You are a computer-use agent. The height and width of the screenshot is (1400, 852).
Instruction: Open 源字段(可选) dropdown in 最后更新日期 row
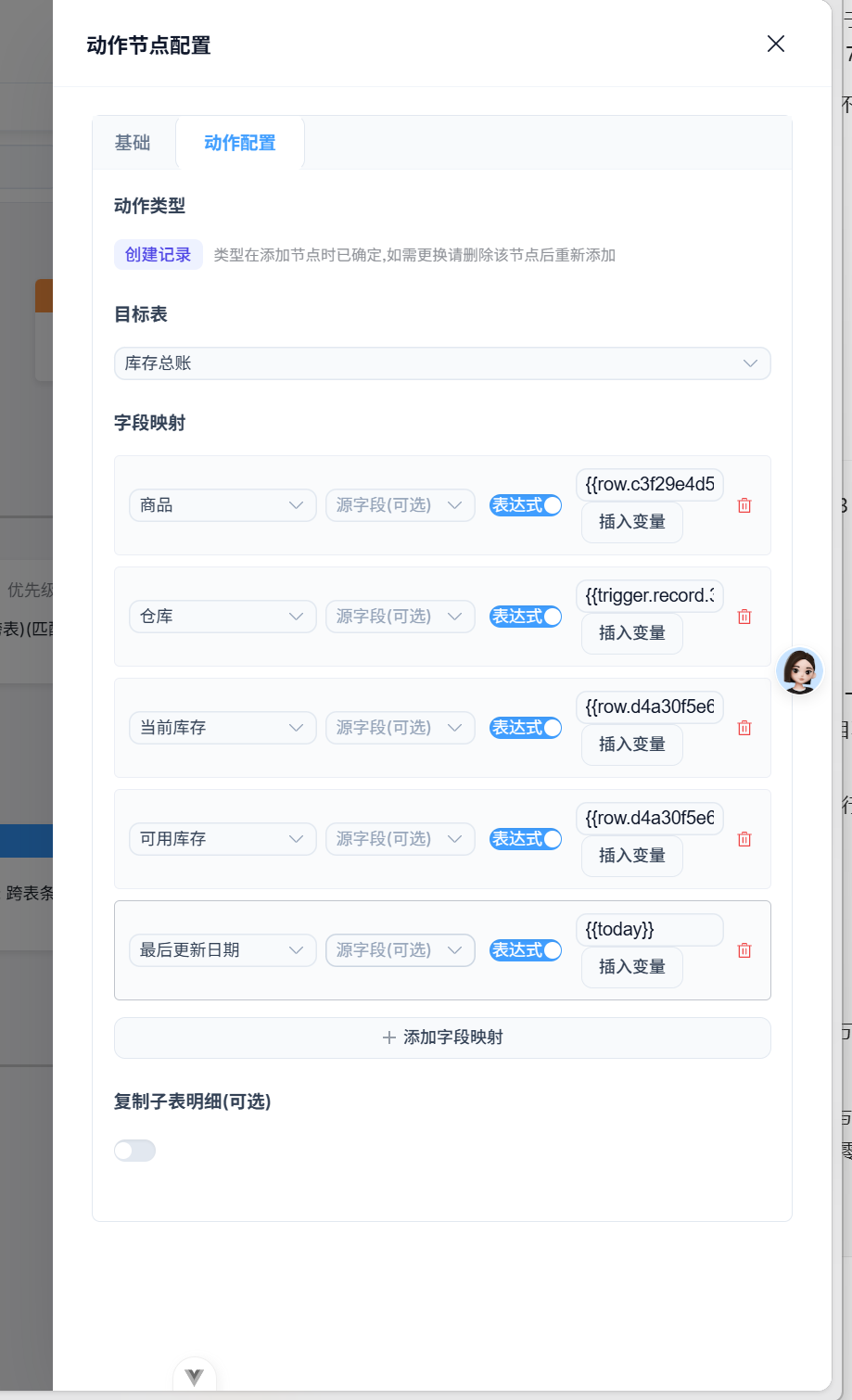(x=401, y=950)
